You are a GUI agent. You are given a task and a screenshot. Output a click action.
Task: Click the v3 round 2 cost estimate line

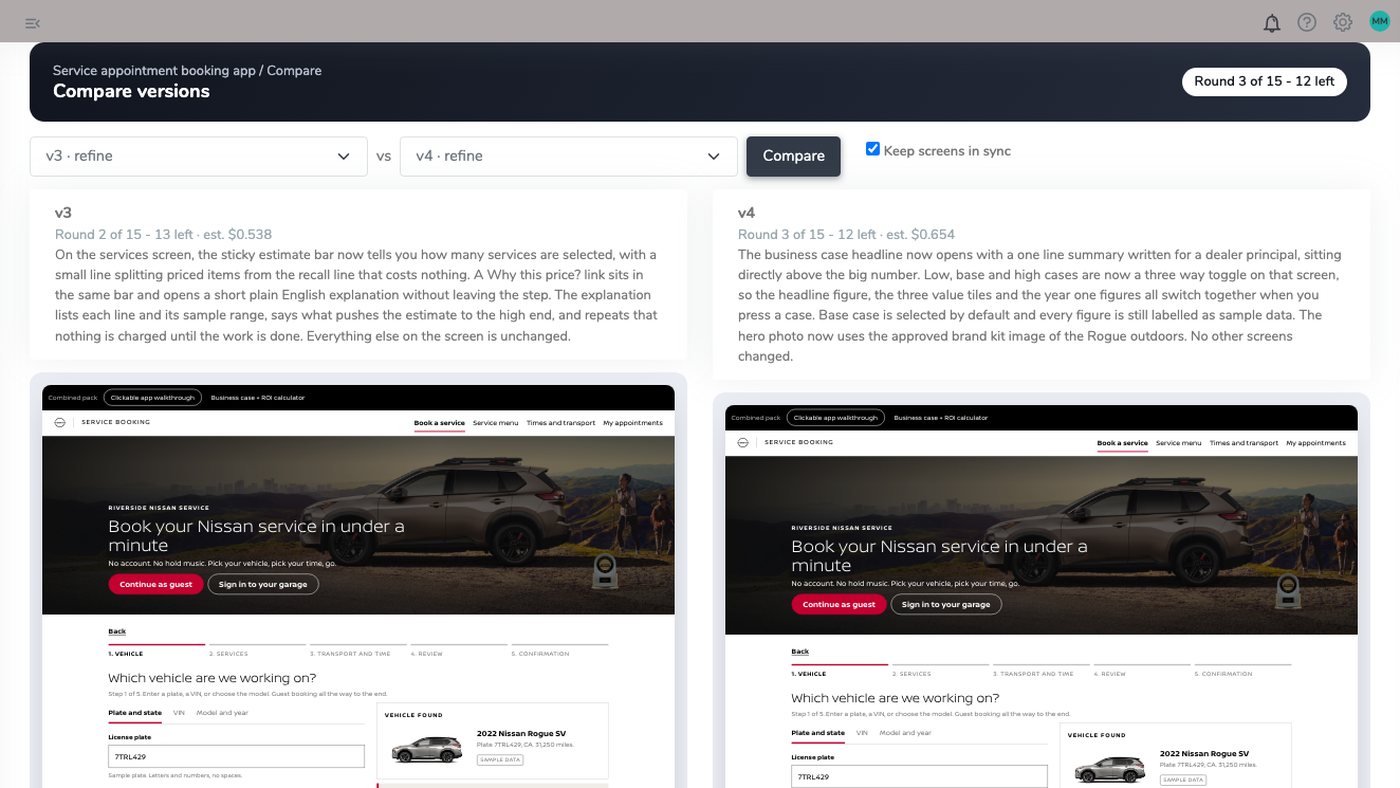163,235
